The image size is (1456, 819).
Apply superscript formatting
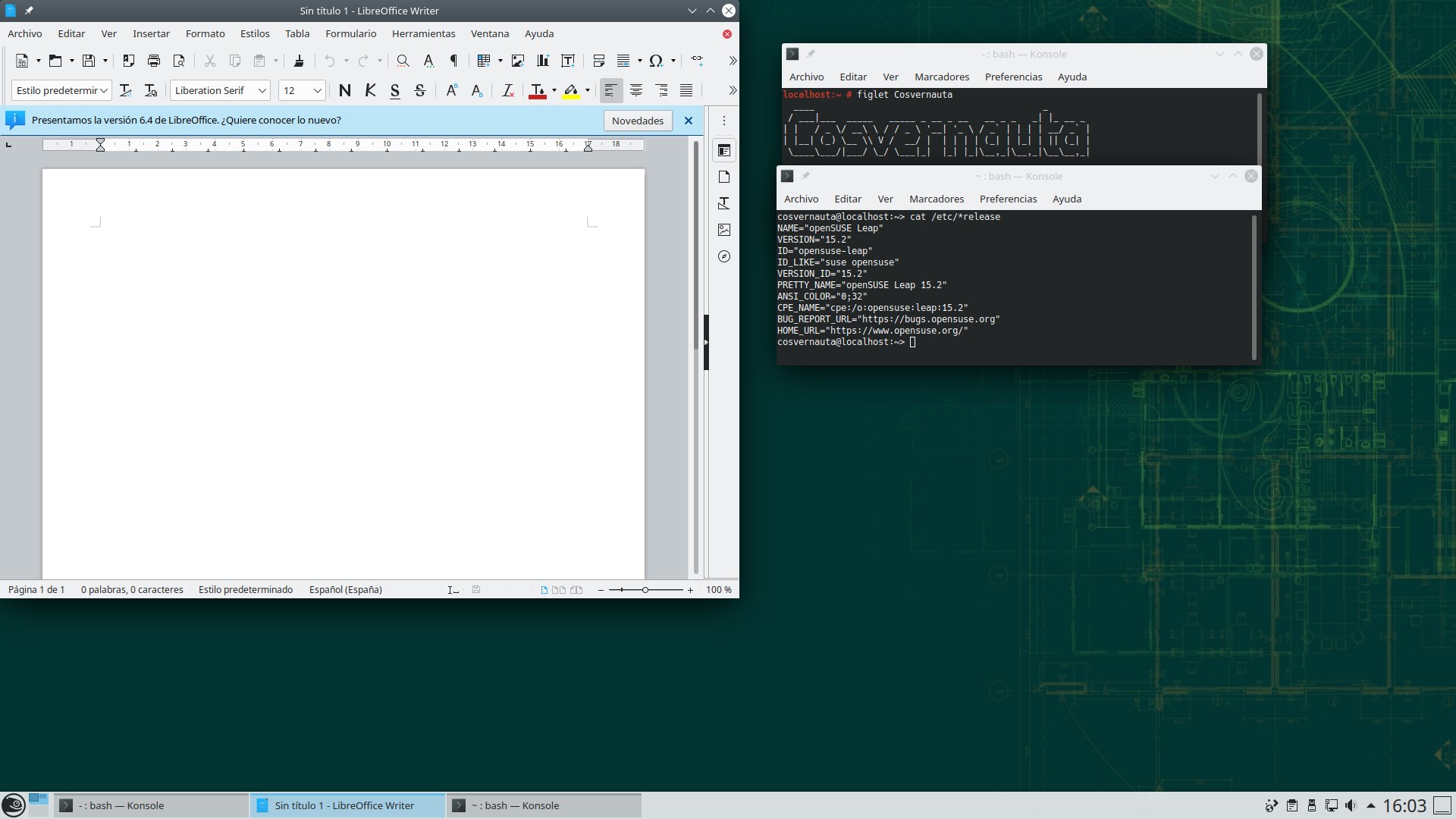point(452,90)
